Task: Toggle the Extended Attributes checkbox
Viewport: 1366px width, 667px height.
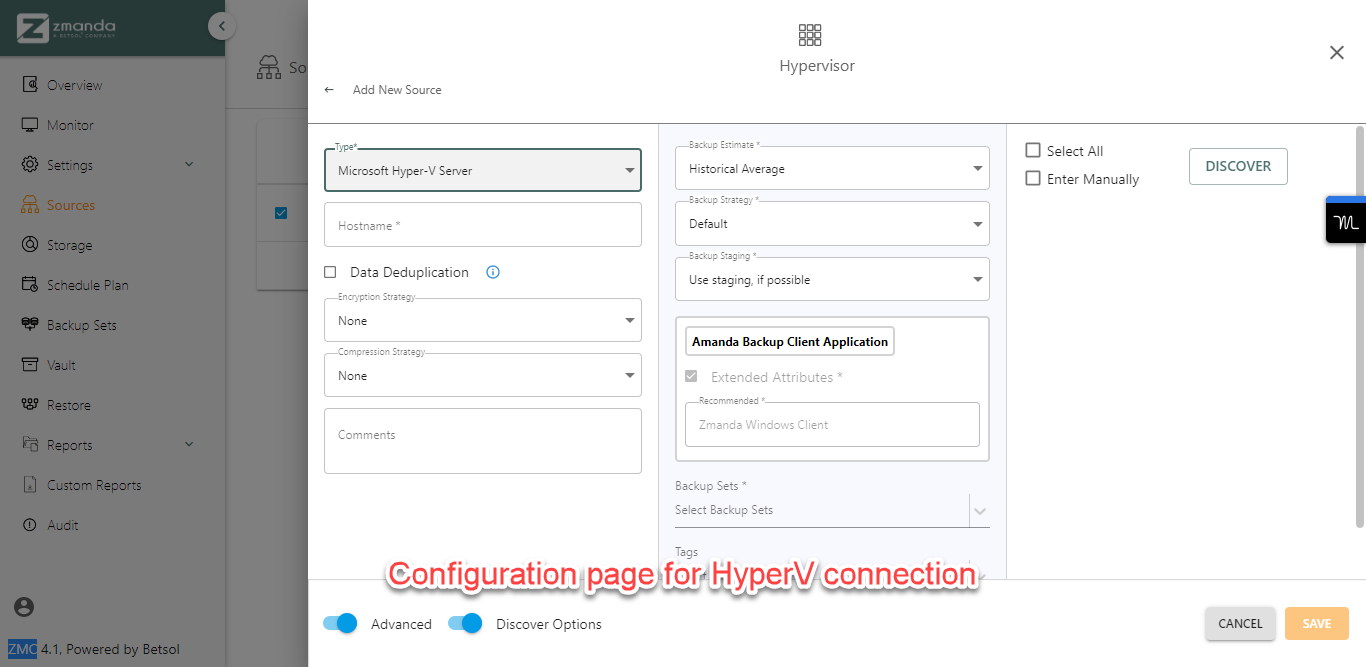Action: pos(691,377)
